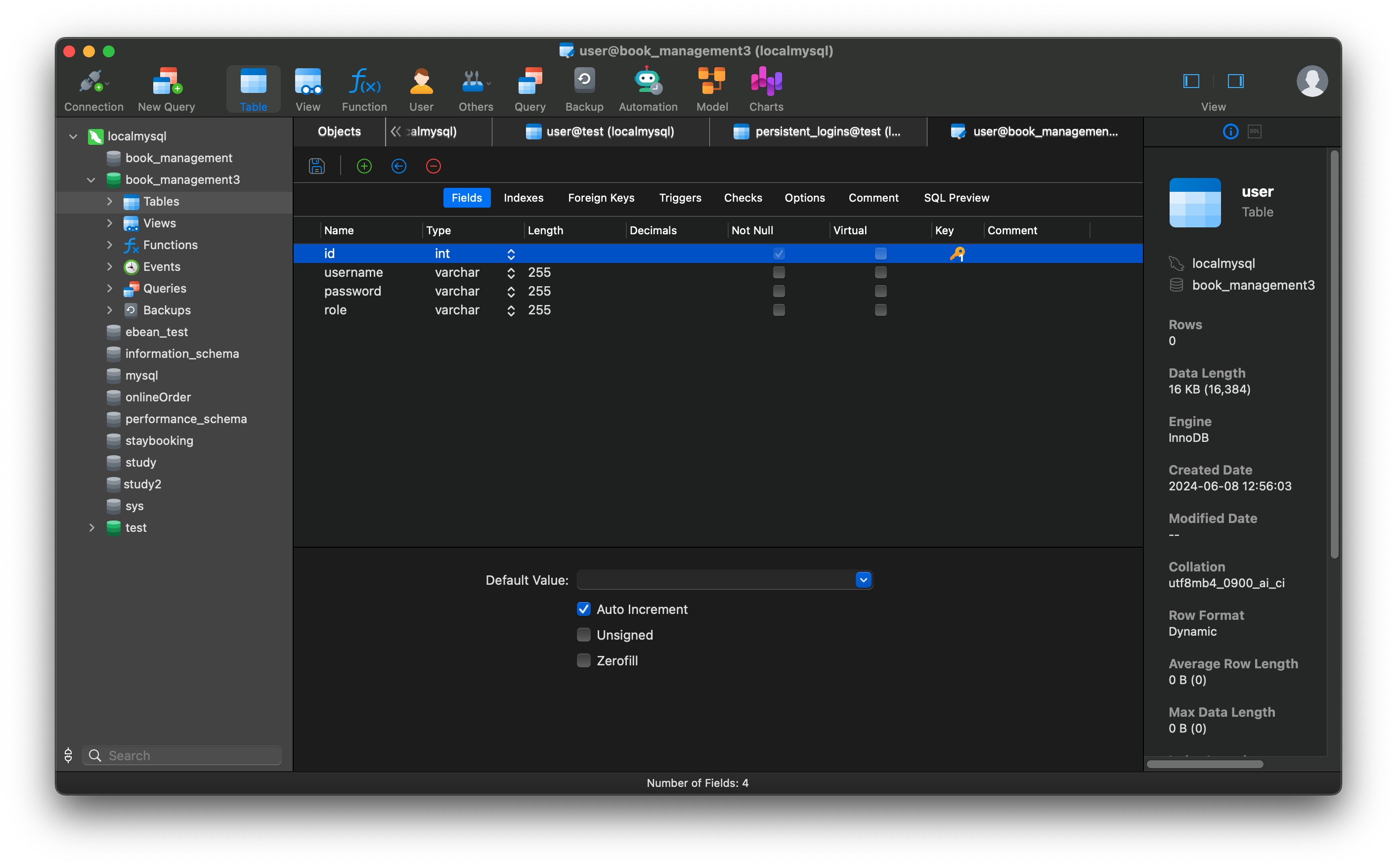The width and height of the screenshot is (1397, 868).
Task: Disable the Auto Increment checkbox
Action: (584, 609)
